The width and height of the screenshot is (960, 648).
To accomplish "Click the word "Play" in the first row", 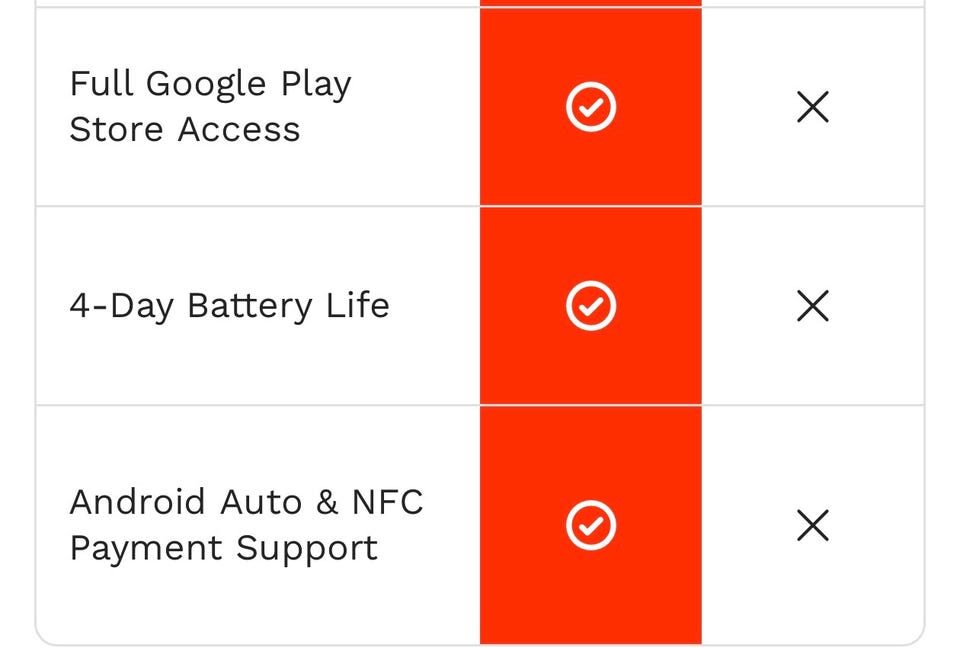I will tap(316, 84).
